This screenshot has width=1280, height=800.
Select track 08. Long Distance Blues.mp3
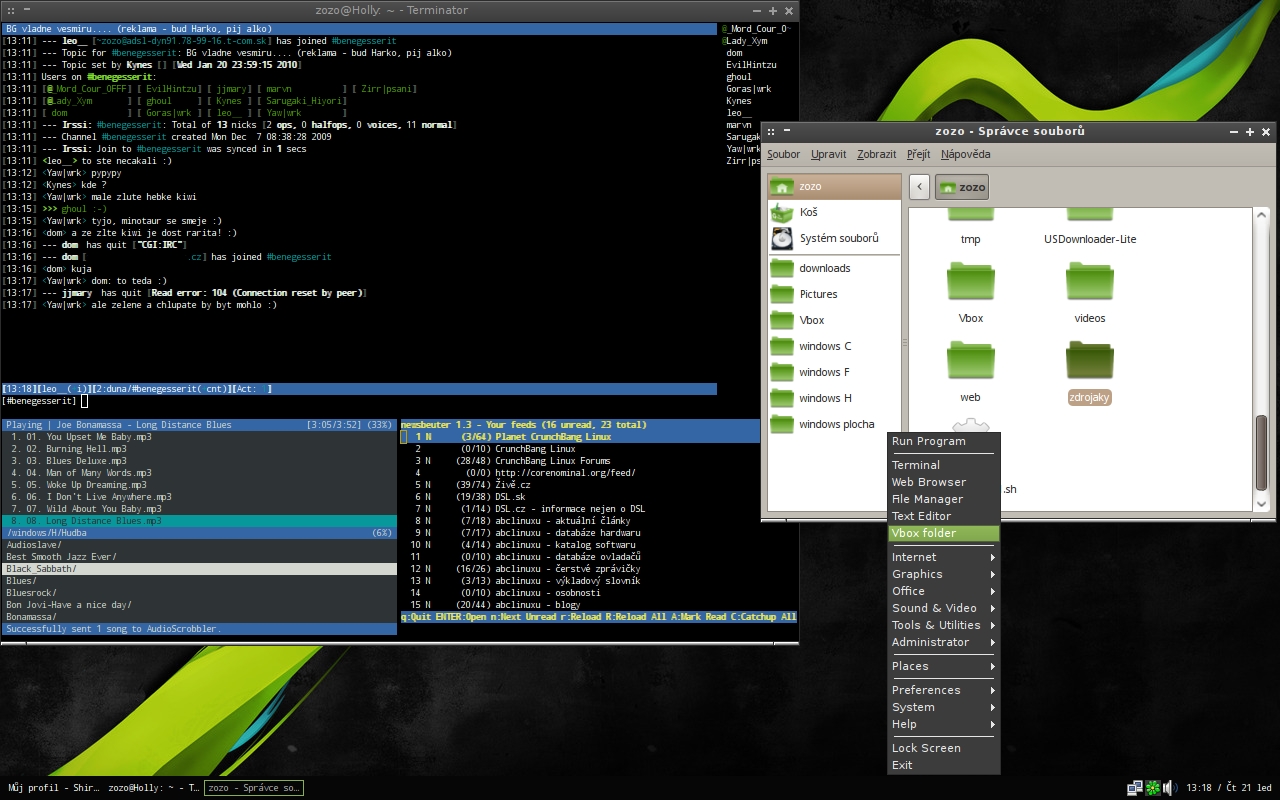(x=199, y=521)
